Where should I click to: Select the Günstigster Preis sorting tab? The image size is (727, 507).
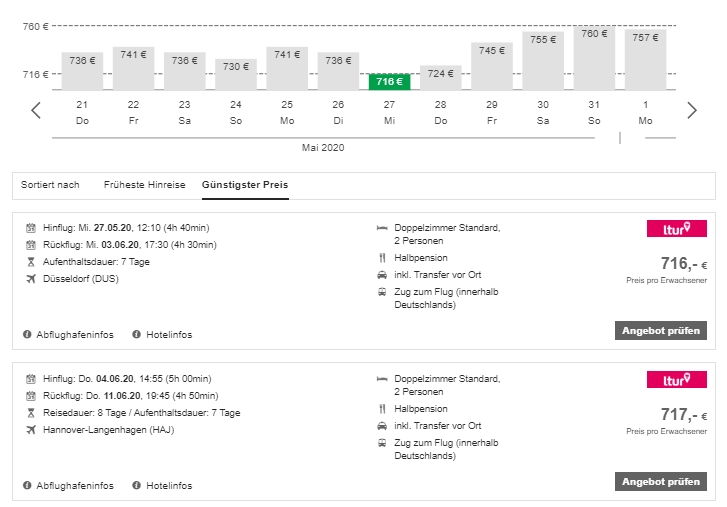245,185
